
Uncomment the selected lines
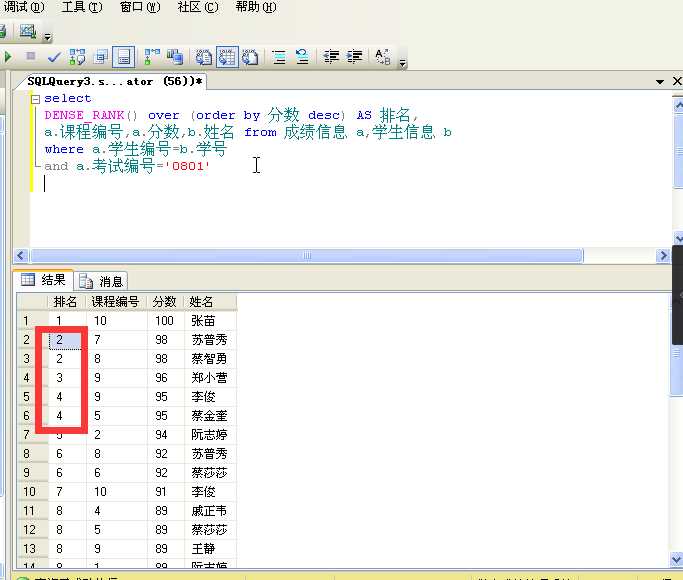click(x=302, y=57)
